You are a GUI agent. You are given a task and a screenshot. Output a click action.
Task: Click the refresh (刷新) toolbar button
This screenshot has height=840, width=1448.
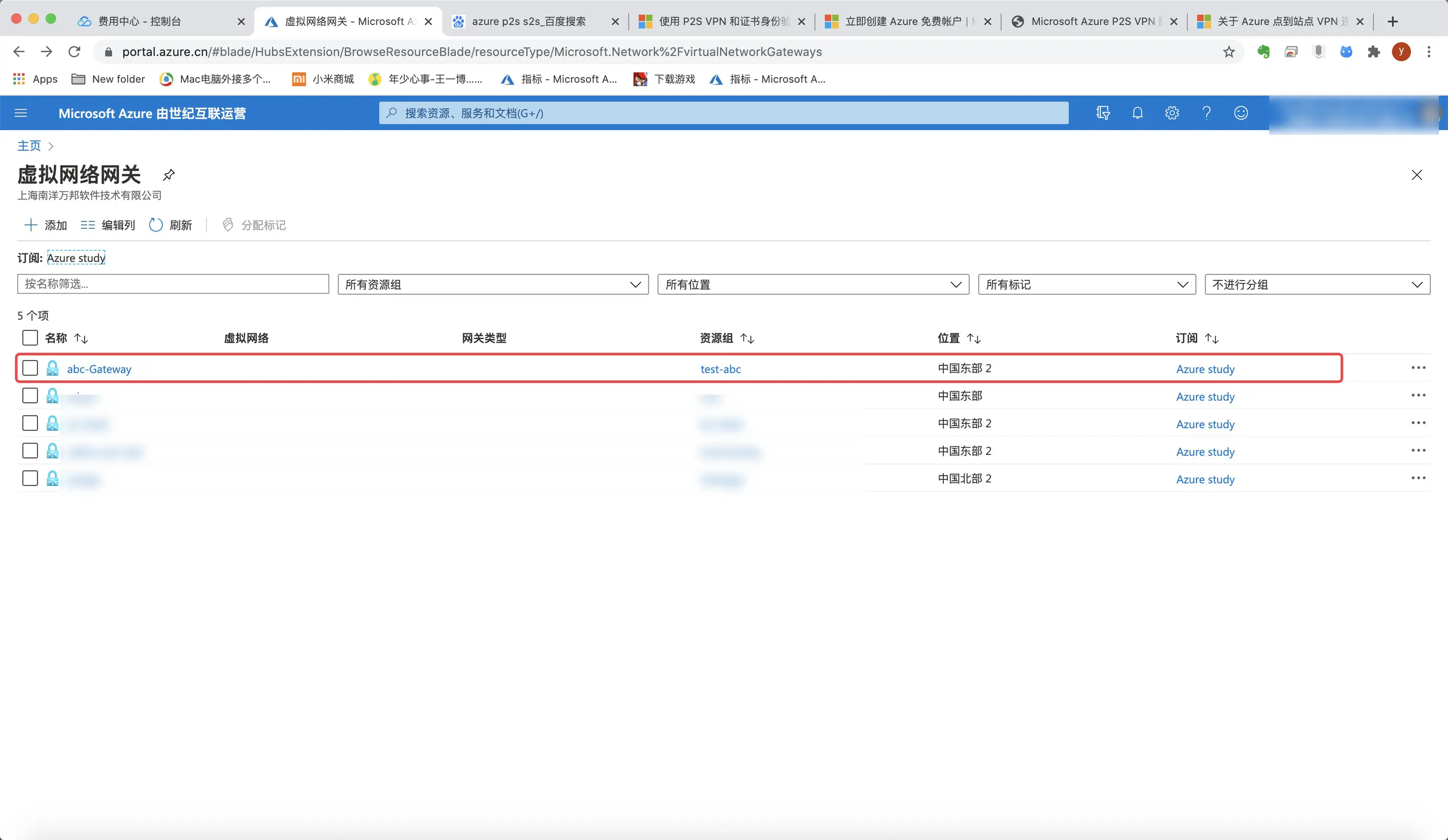point(170,225)
